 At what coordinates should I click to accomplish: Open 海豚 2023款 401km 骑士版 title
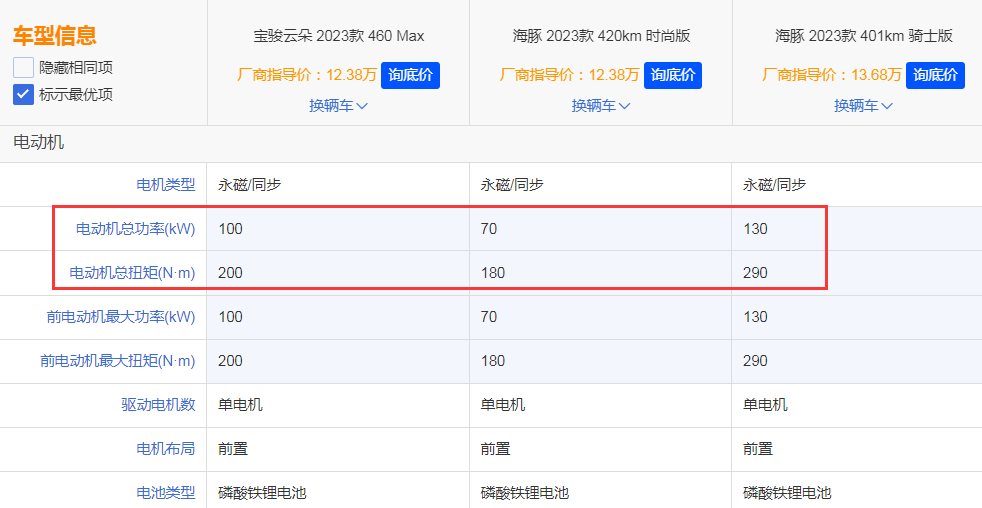864,36
